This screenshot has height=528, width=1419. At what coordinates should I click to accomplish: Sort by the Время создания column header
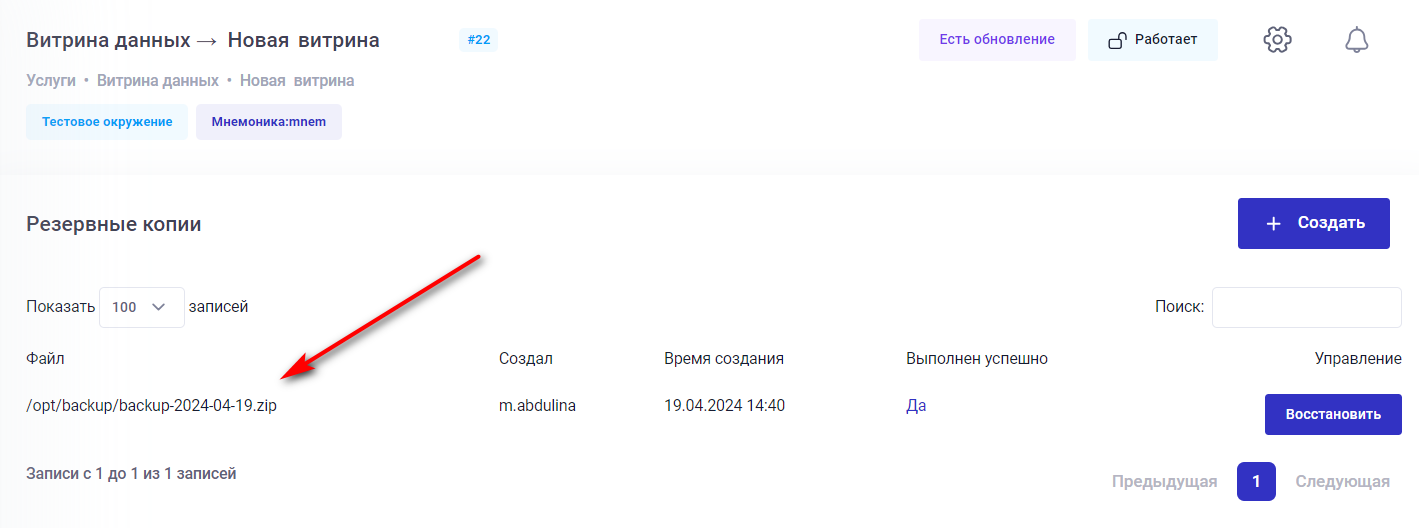[723, 359]
